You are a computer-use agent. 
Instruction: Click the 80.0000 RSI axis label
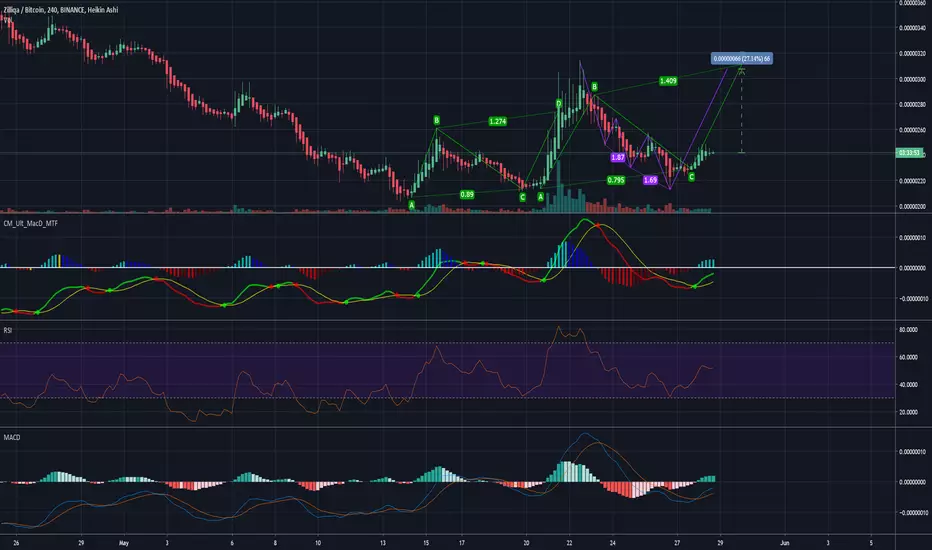coord(908,330)
